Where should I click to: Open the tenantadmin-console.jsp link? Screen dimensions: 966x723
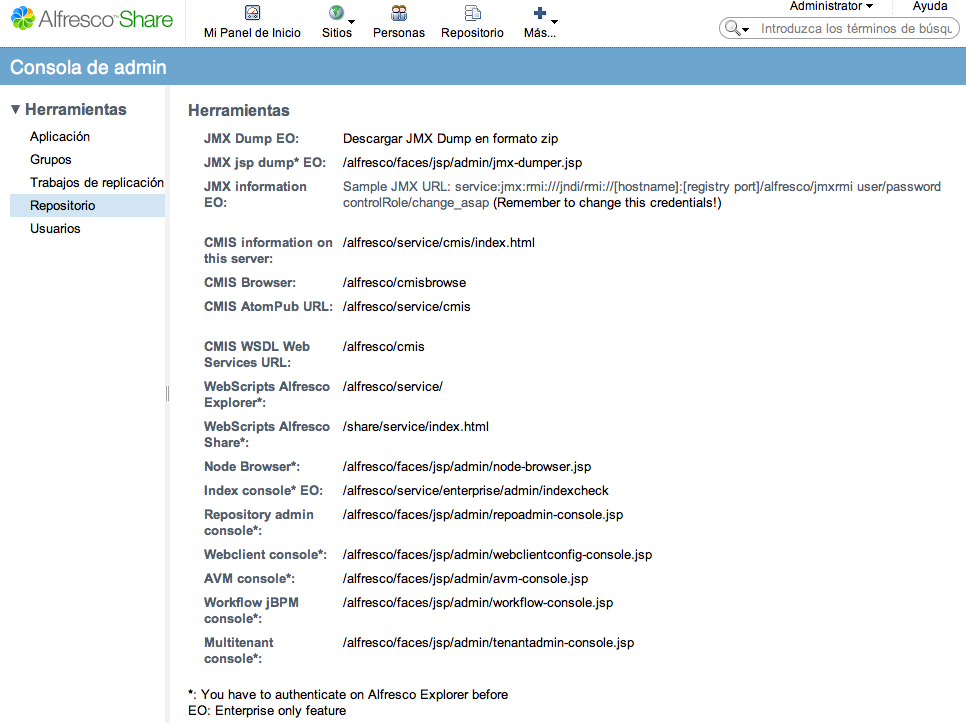(489, 643)
